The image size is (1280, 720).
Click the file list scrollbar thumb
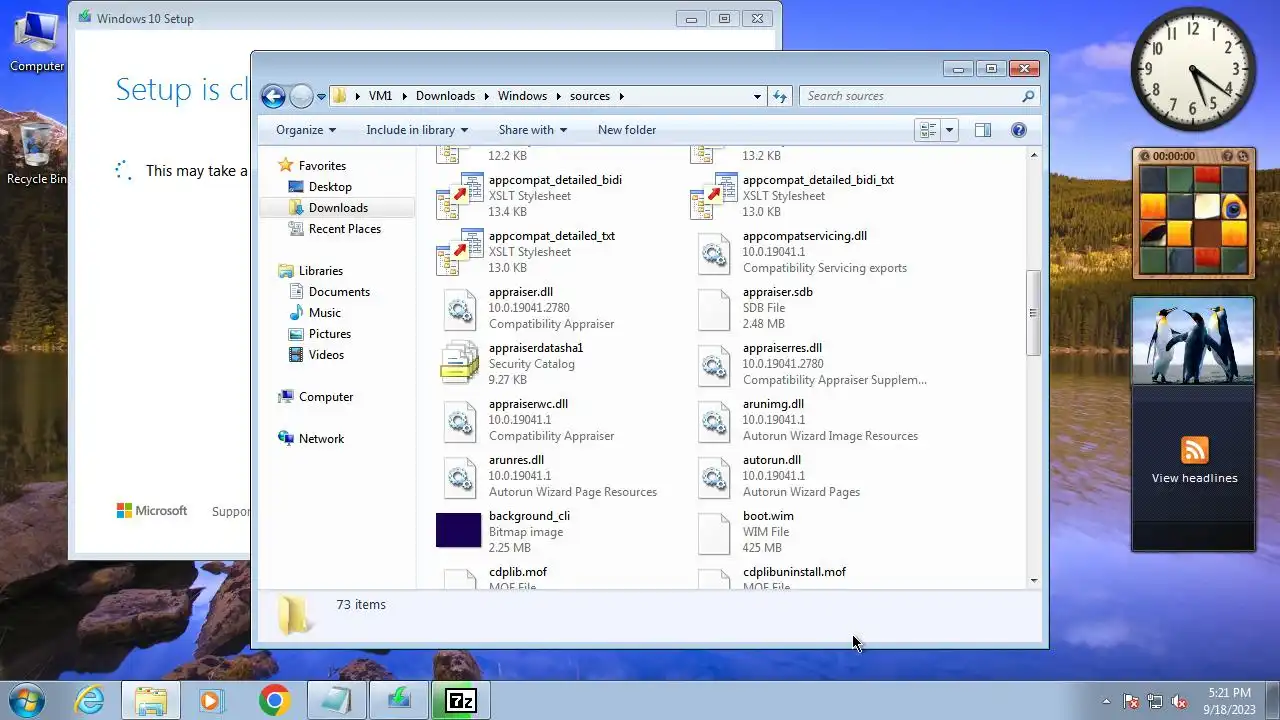tap(1033, 312)
